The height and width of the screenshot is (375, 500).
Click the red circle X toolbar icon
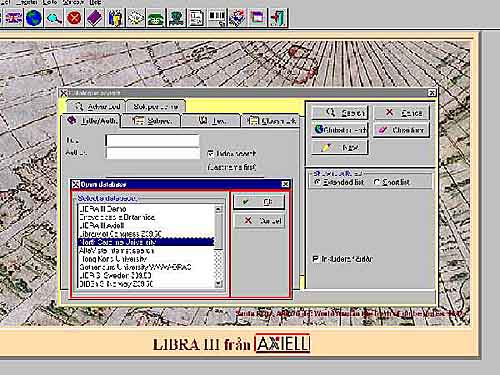74,17
